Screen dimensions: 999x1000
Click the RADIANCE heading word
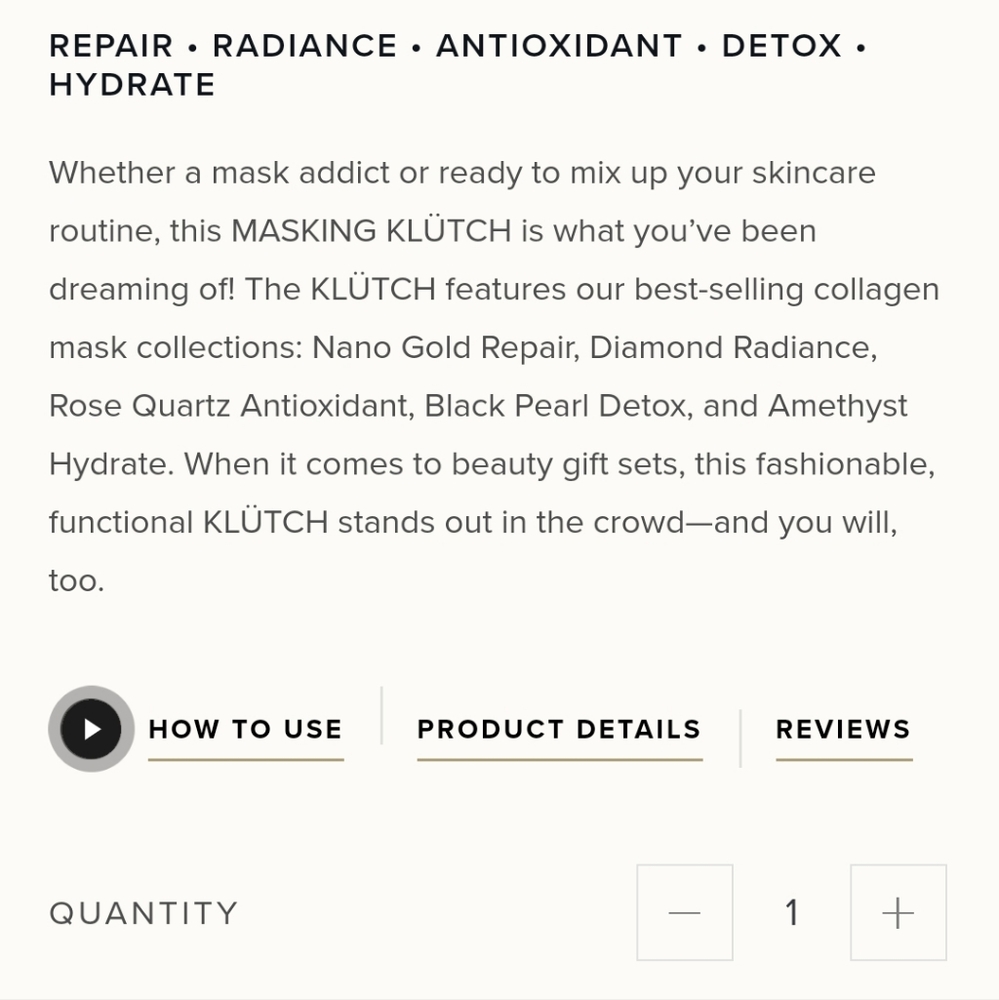tap(305, 46)
